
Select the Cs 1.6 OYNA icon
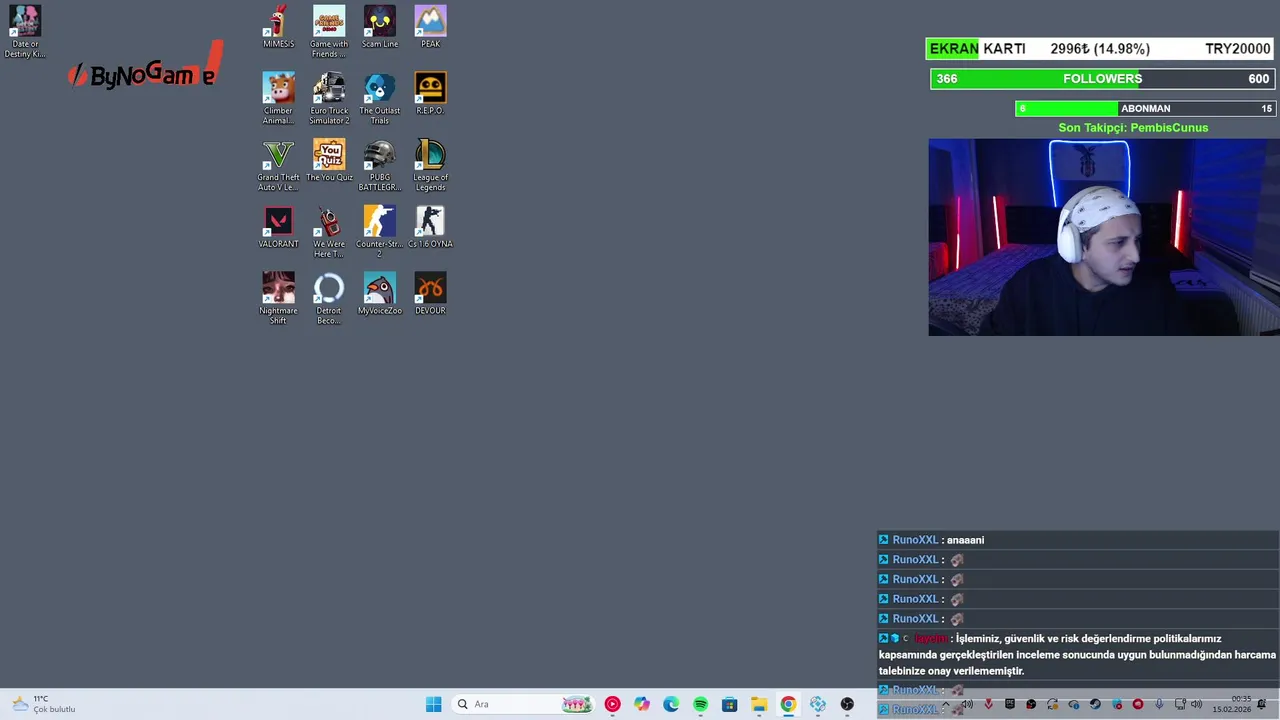pos(430,227)
